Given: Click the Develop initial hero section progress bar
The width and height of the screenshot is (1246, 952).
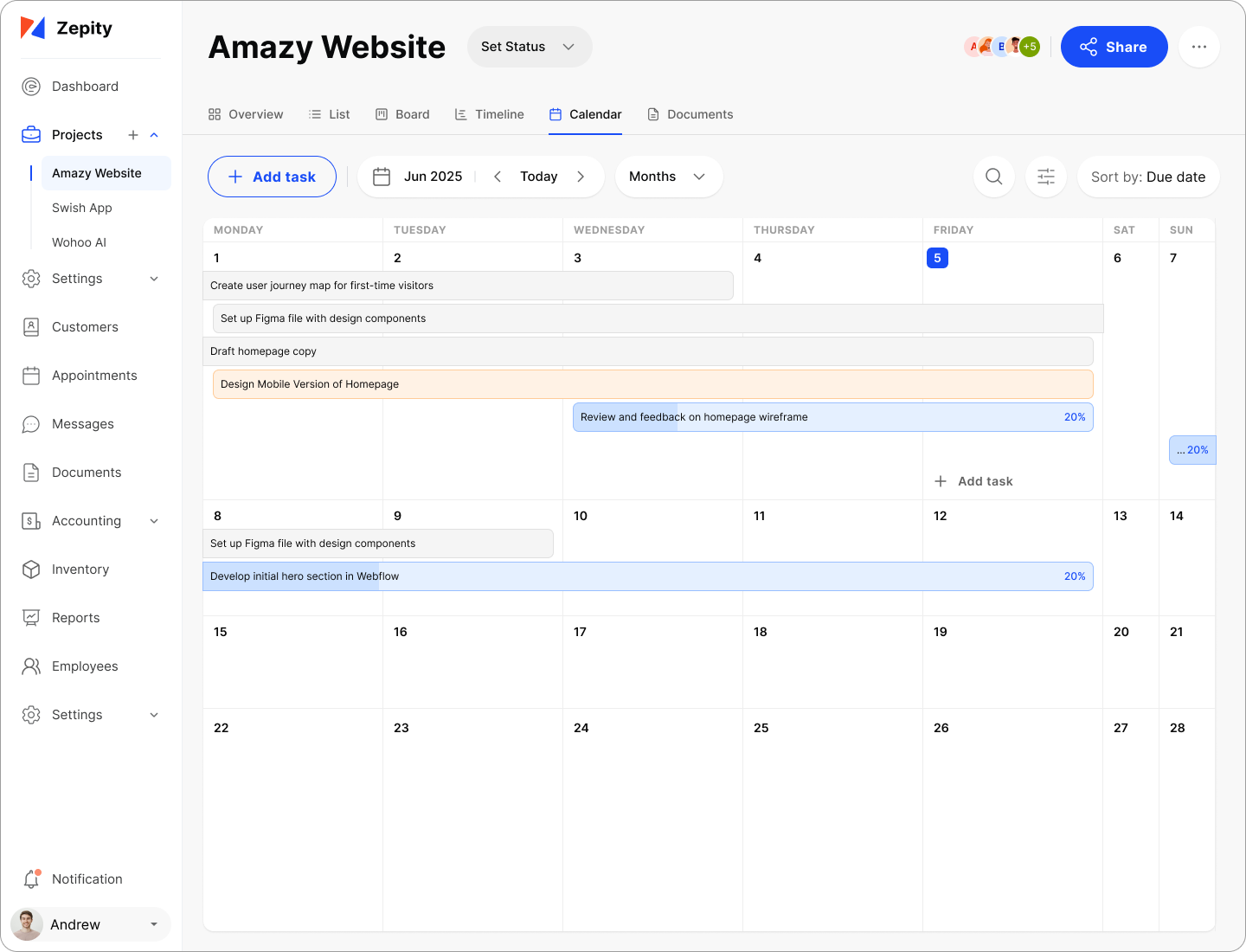Looking at the screenshot, I should [x=647, y=576].
